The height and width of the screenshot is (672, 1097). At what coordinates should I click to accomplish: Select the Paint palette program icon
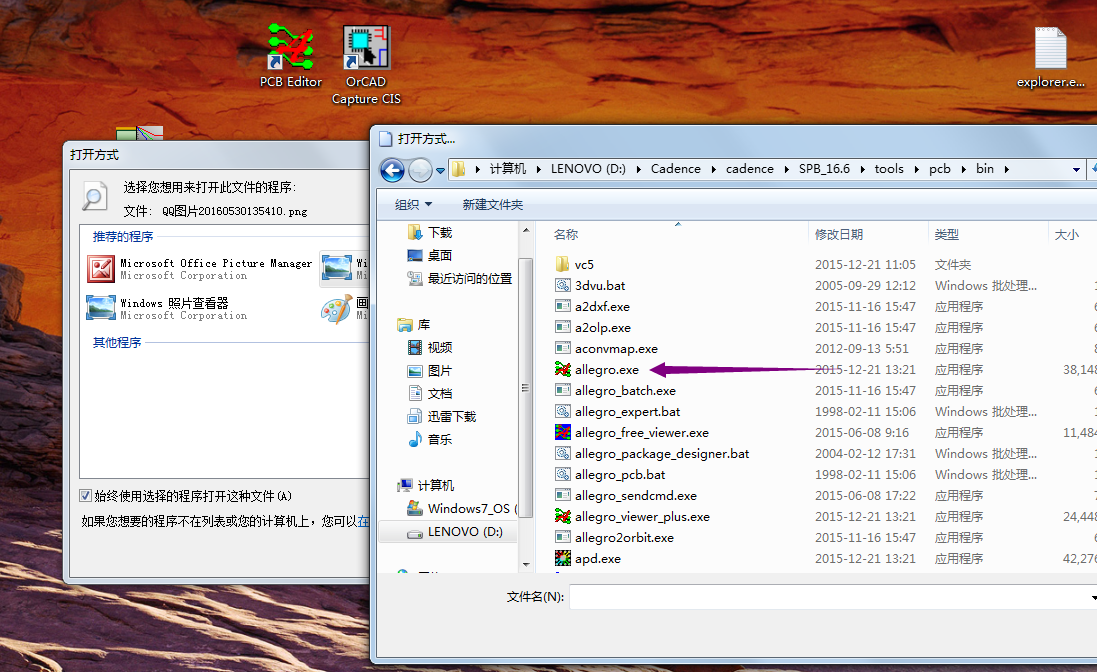pos(336,308)
